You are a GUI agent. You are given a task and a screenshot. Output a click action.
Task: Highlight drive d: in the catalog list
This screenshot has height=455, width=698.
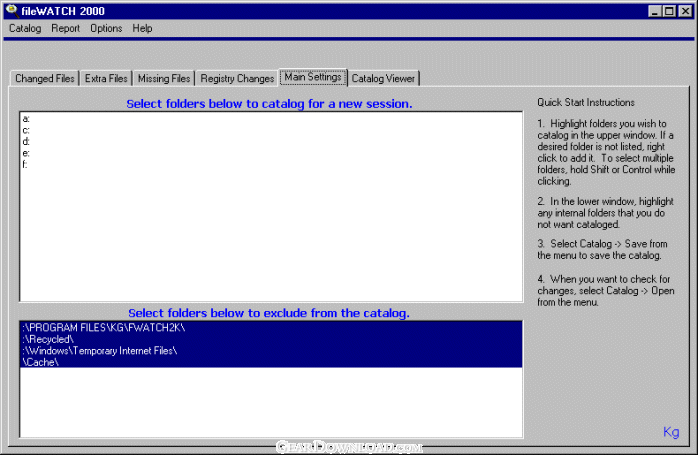271,142
